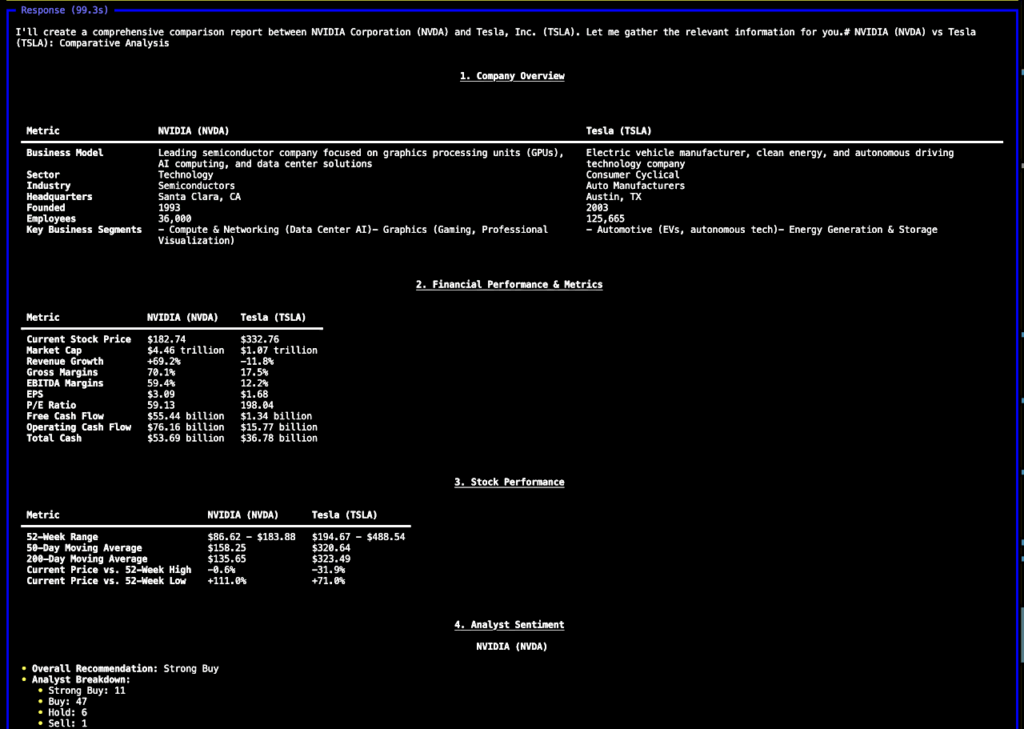This screenshot has width=1024, height=729.
Task: Click the "Response (99.3s)" panel title
Action: pos(65,10)
